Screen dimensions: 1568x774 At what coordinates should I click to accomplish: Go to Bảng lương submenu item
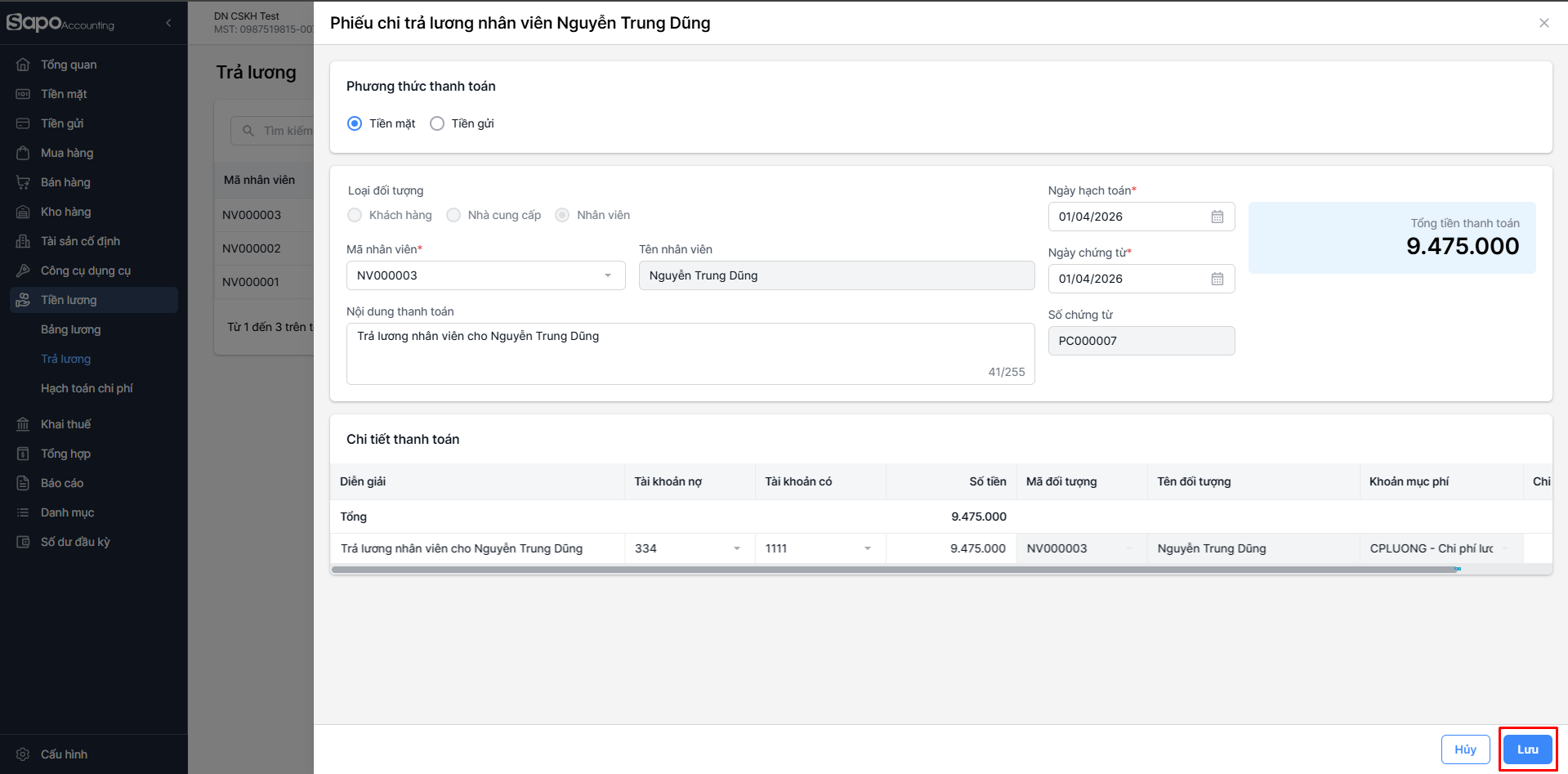[x=71, y=329]
